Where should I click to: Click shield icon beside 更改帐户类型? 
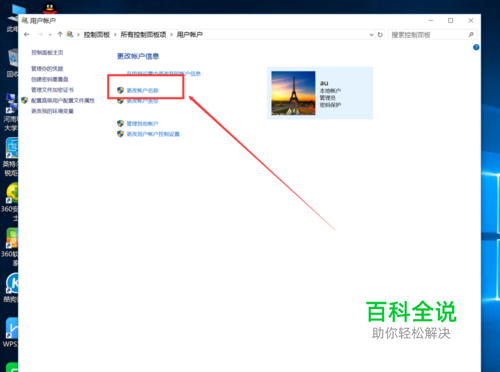point(120,101)
